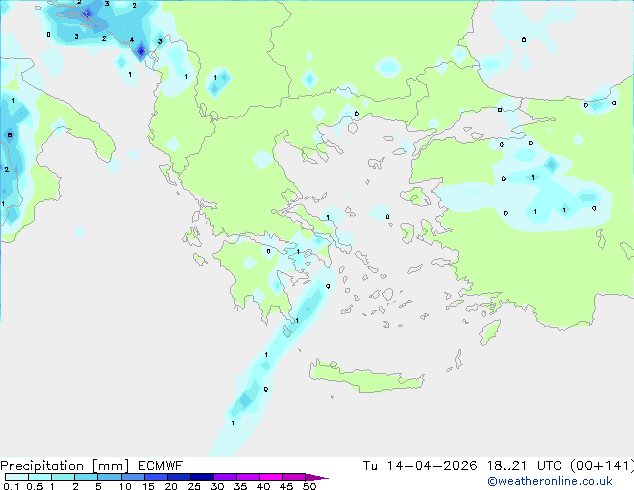Screen dimensions: 634x490
Task: Click the '15' legend scale value
Action: pos(148,486)
